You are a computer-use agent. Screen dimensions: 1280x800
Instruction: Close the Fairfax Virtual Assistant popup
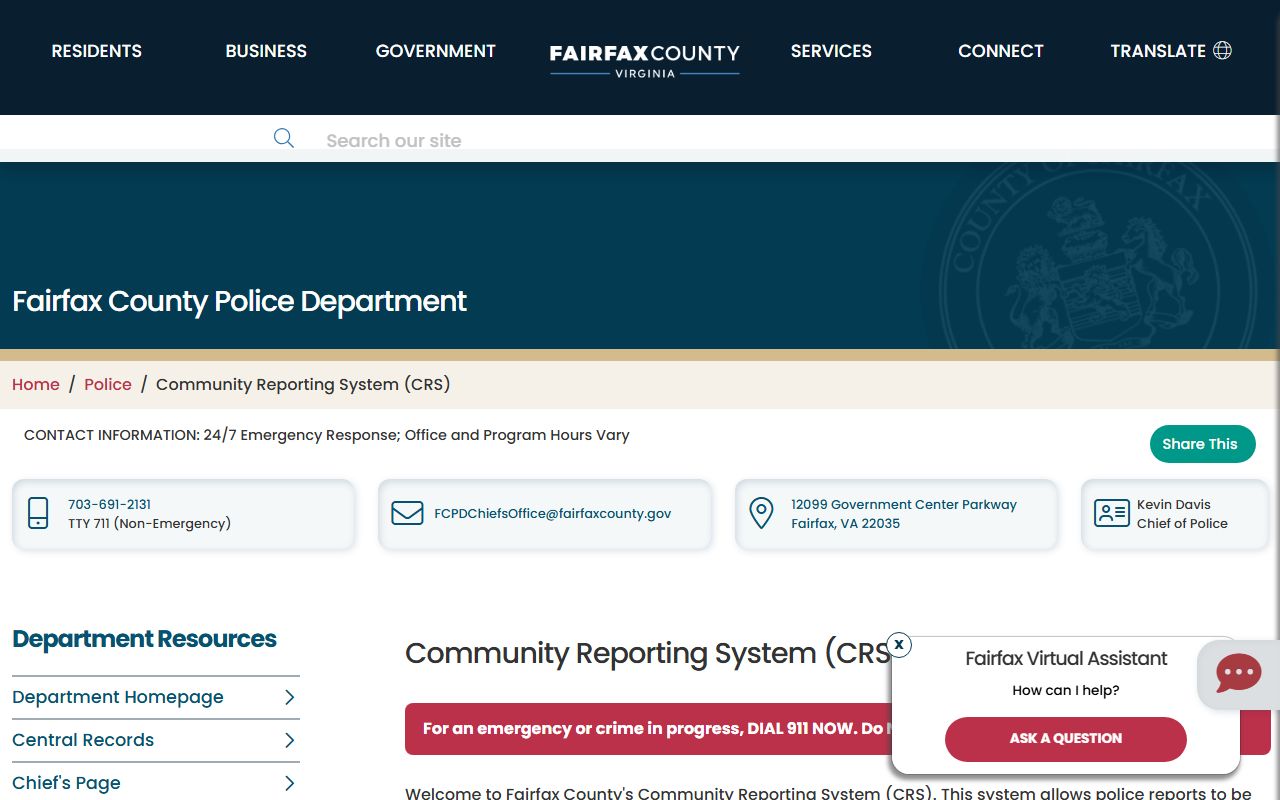pos(899,644)
